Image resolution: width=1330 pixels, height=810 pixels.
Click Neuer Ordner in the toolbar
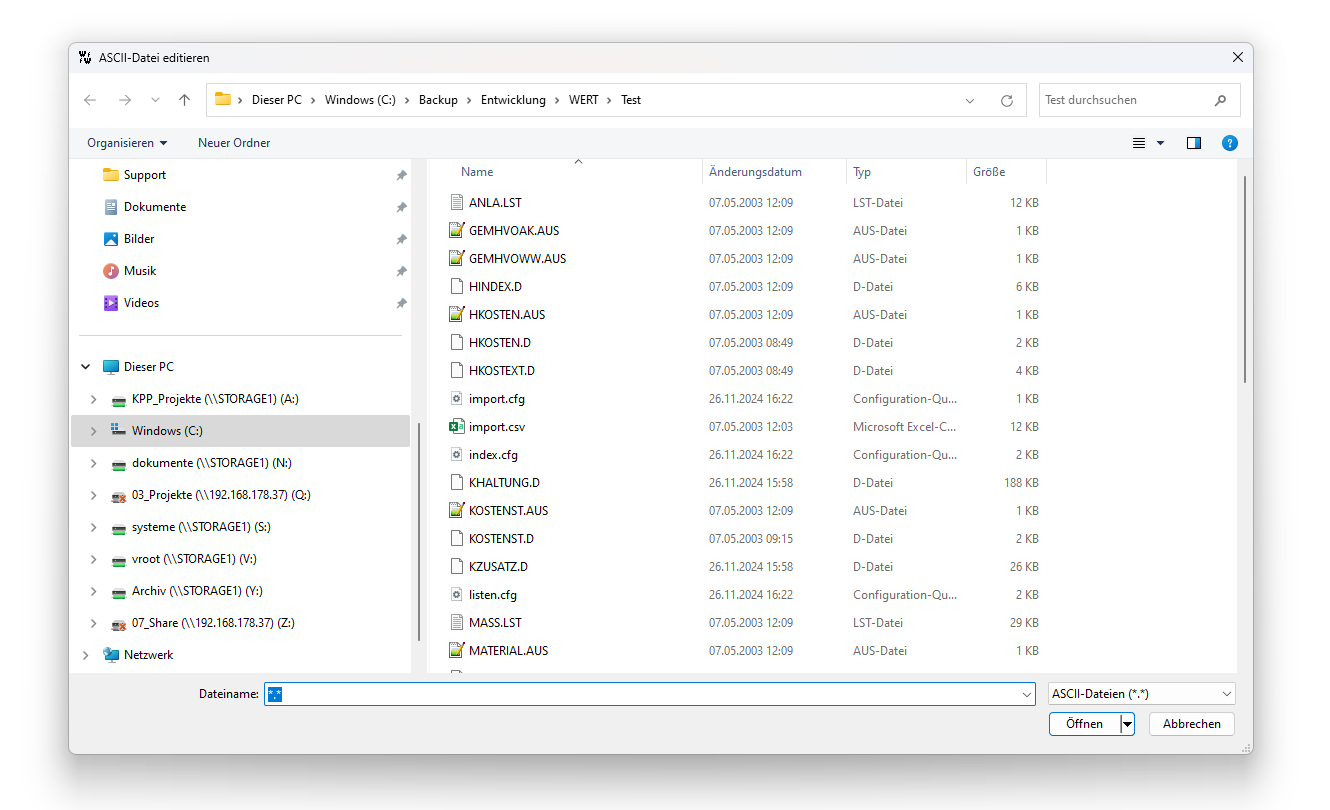click(x=234, y=143)
